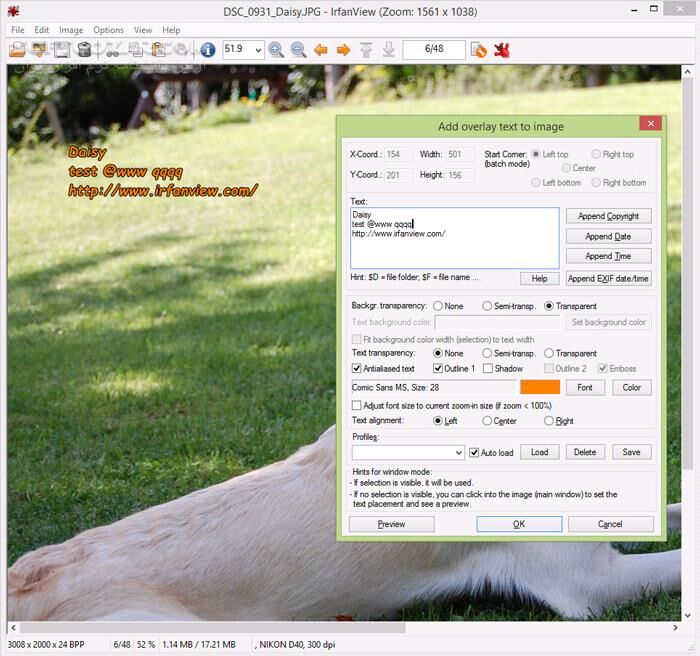The image size is (700, 656).
Task: Click inside the overlay Text input box
Action: 454,252
